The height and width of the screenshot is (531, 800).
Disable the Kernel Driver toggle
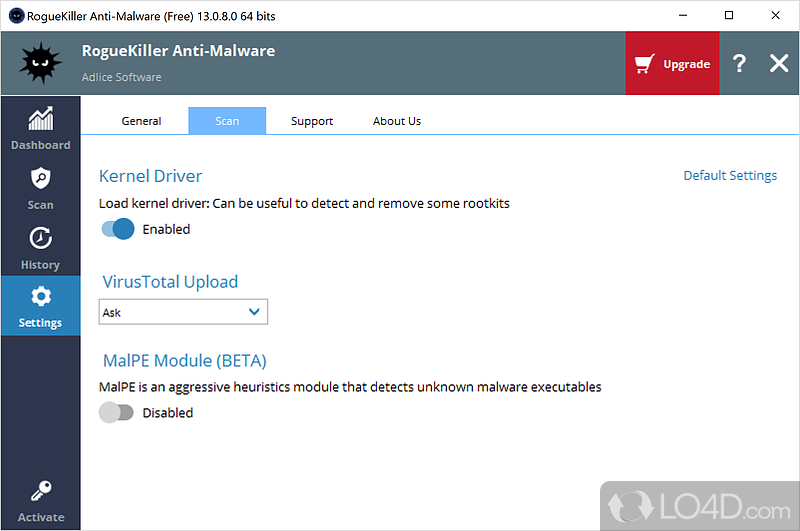pos(118,229)
